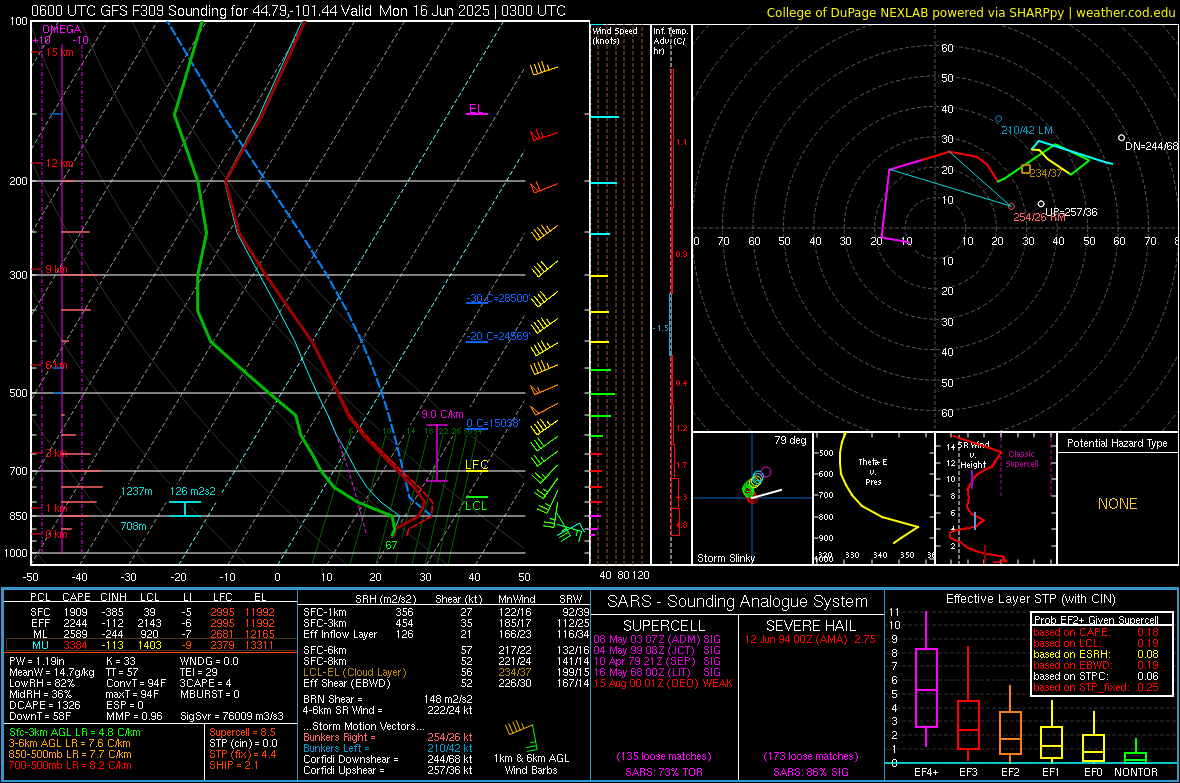Viewport: 1180px width, 783px height.
Task: Click the Corfidi Downshear = 244/68 kt line
Action: [x=388, y=759]
